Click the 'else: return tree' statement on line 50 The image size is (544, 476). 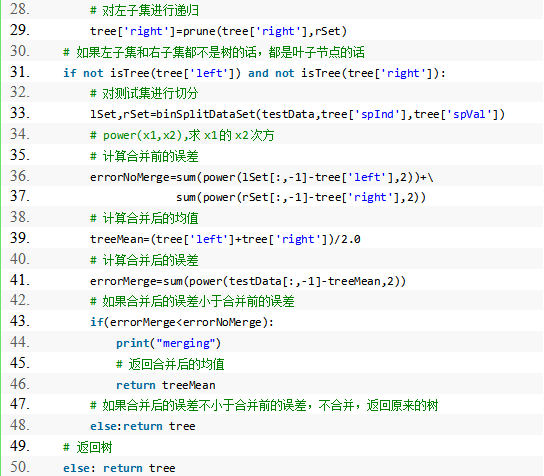pyautogui.click(x=119, y=468)
